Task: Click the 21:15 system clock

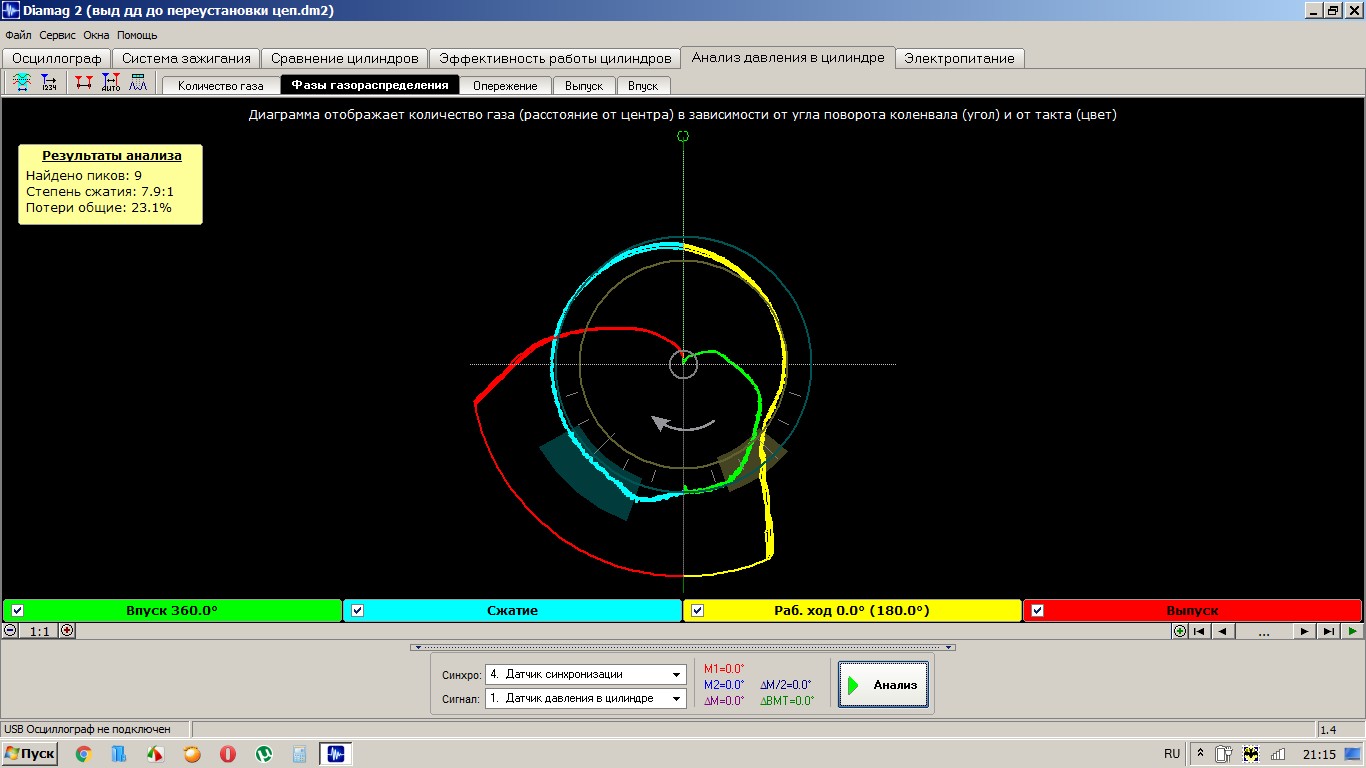Action: tap(1319, 754)
